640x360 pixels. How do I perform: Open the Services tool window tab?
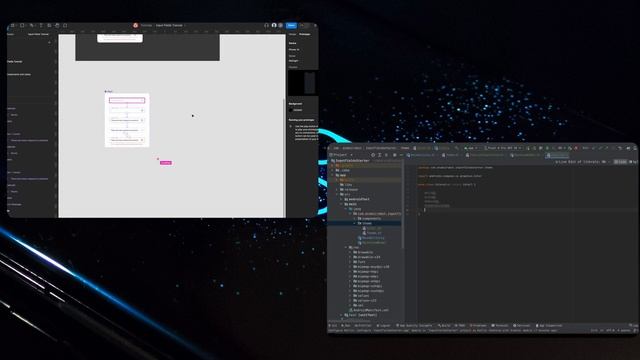[522, 325]
